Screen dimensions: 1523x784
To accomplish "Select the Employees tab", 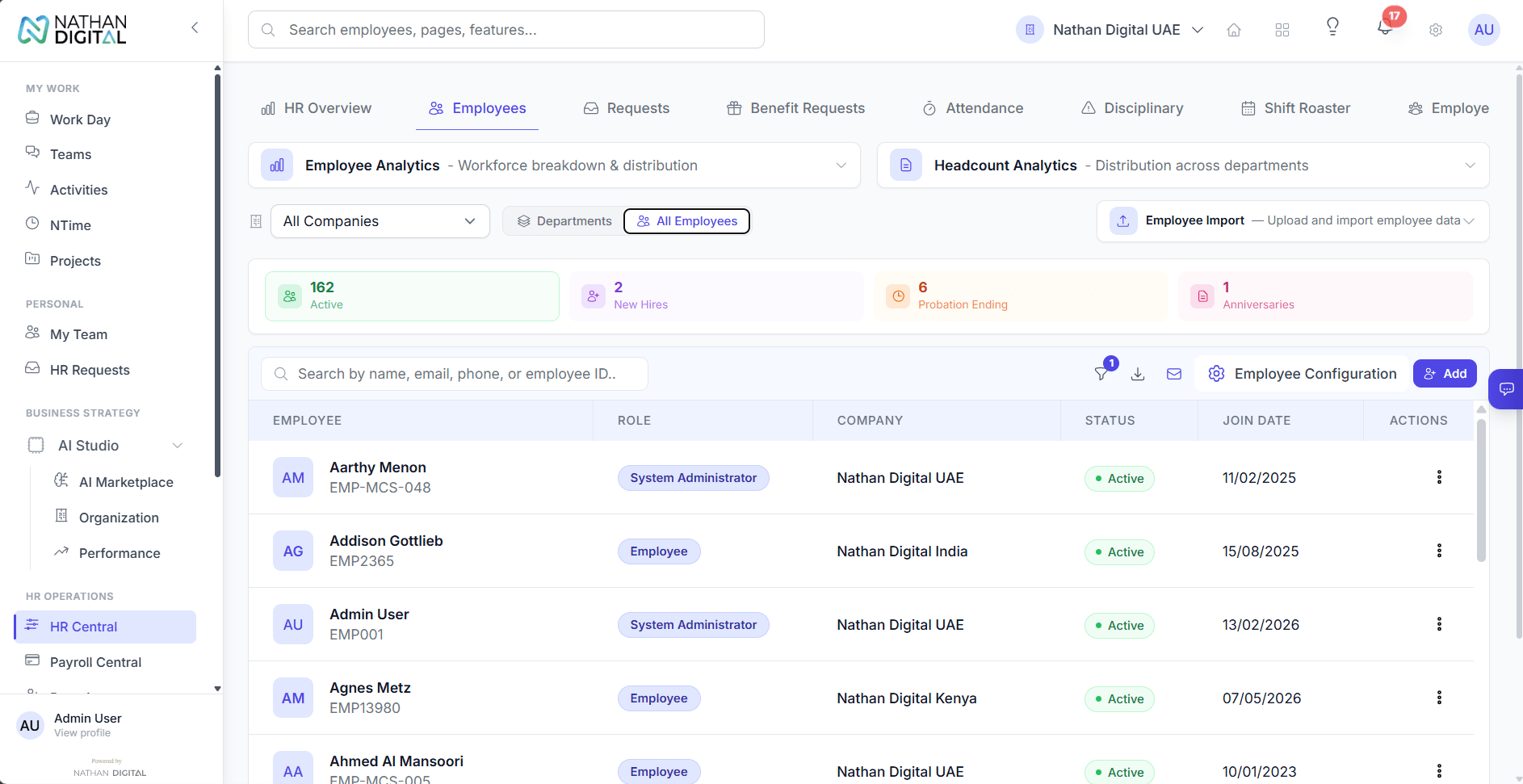I will [477, 108].
